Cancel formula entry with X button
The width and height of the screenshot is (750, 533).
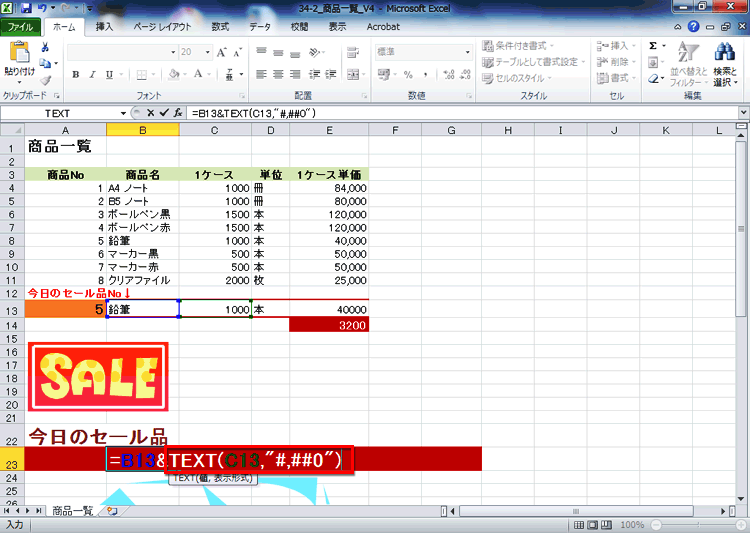[x=150, y=113]
